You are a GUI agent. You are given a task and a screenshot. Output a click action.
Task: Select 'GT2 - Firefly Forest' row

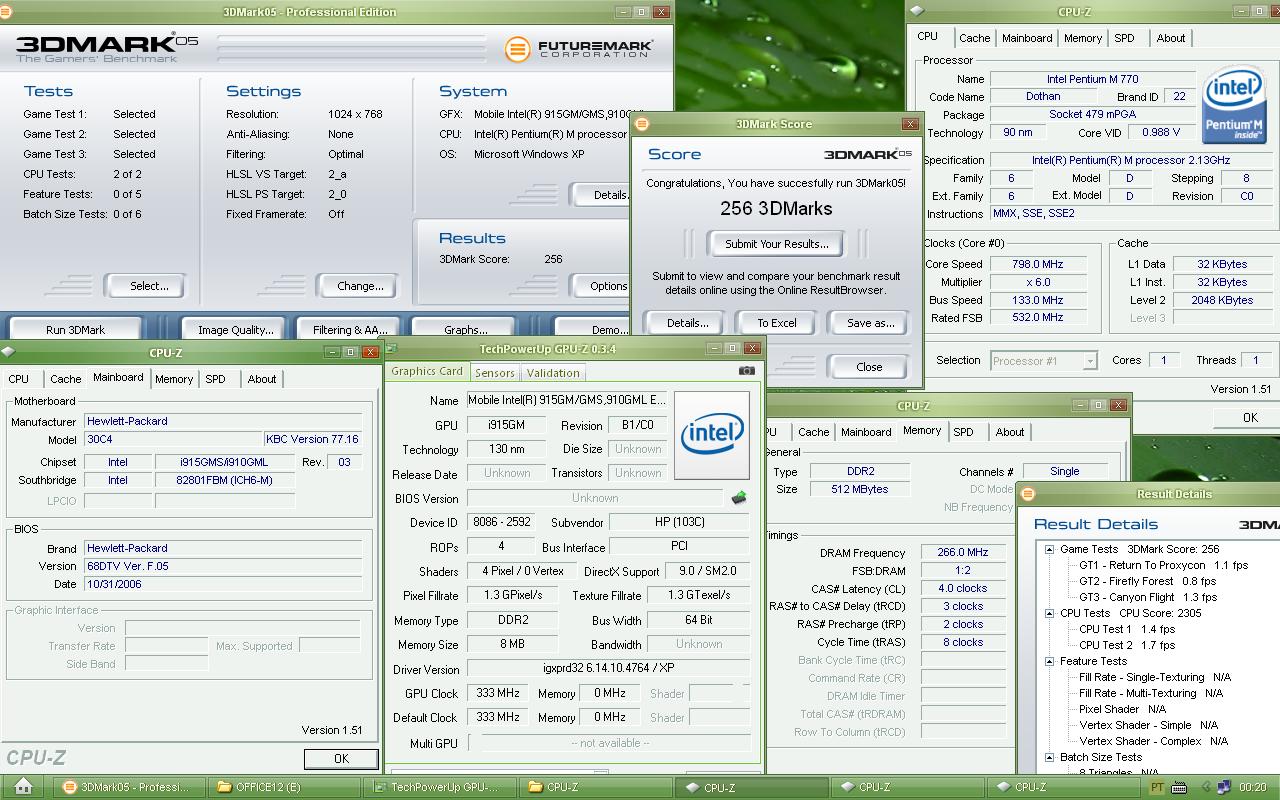[x=1147, y=581]
